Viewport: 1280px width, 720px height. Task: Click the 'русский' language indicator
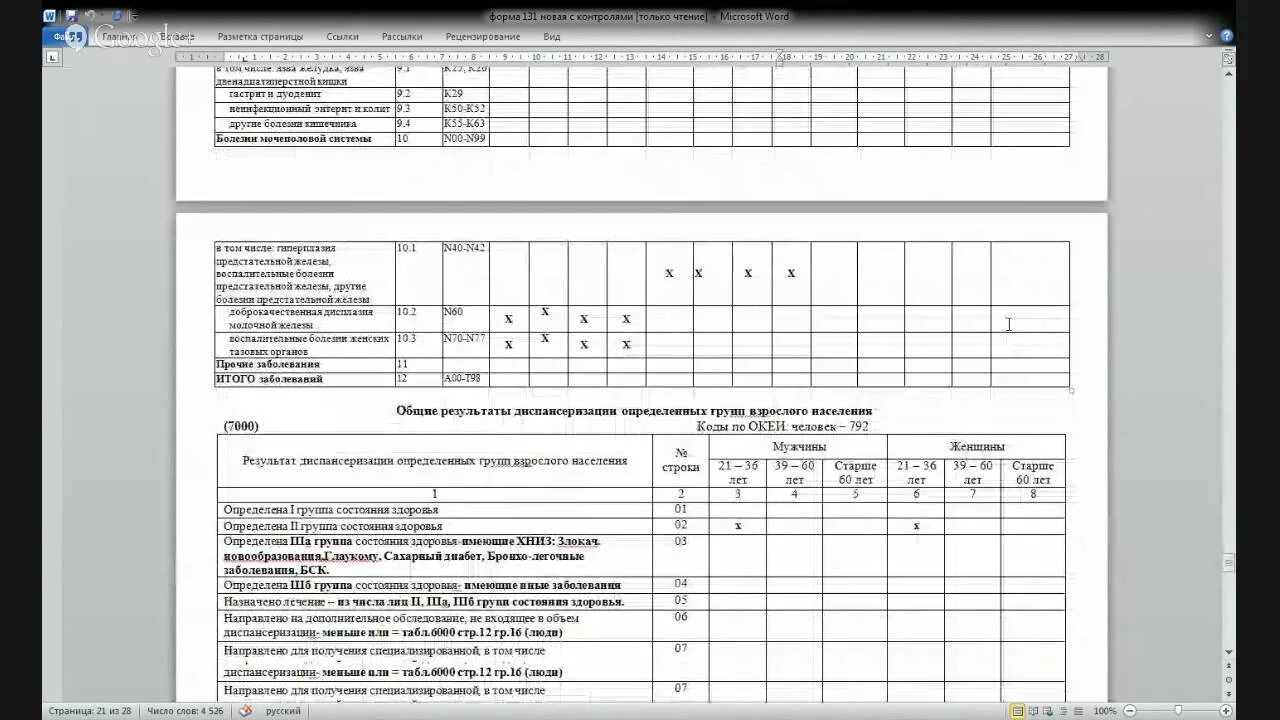[x=283, y=711]
